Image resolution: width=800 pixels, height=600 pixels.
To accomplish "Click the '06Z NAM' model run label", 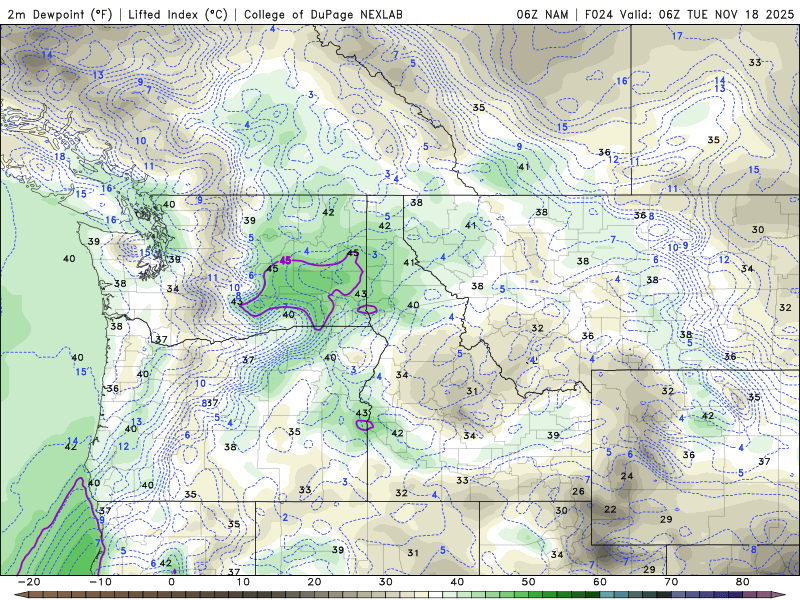I will point(542,14).
